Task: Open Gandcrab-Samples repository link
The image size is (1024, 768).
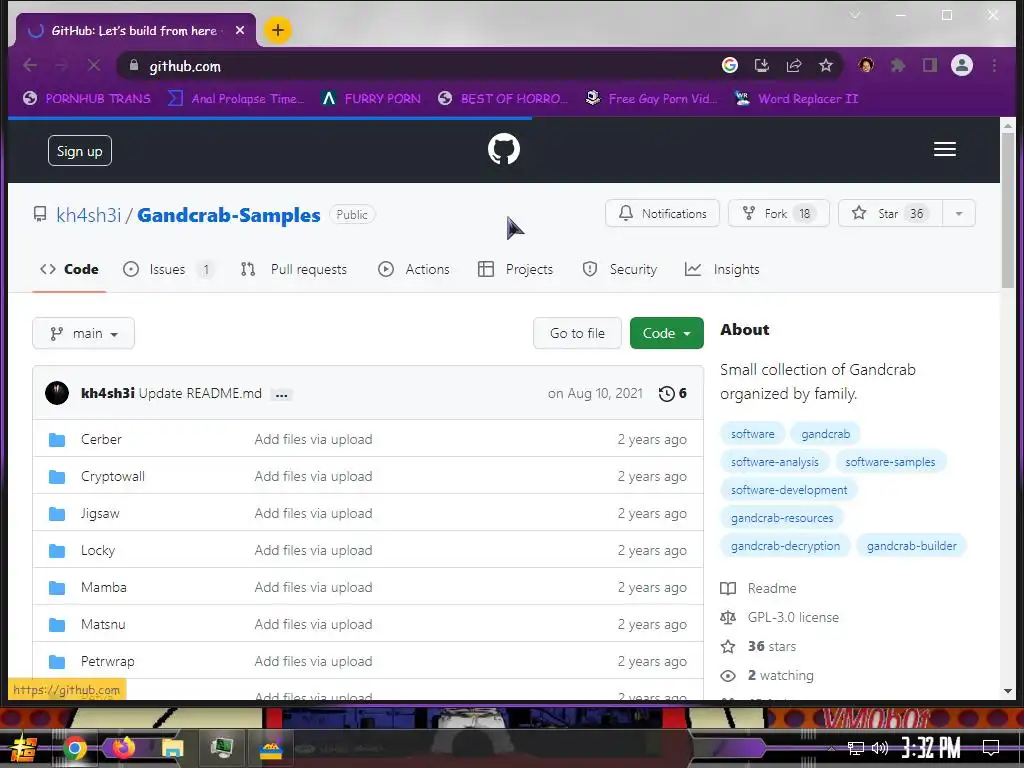Action: point(229,215)
